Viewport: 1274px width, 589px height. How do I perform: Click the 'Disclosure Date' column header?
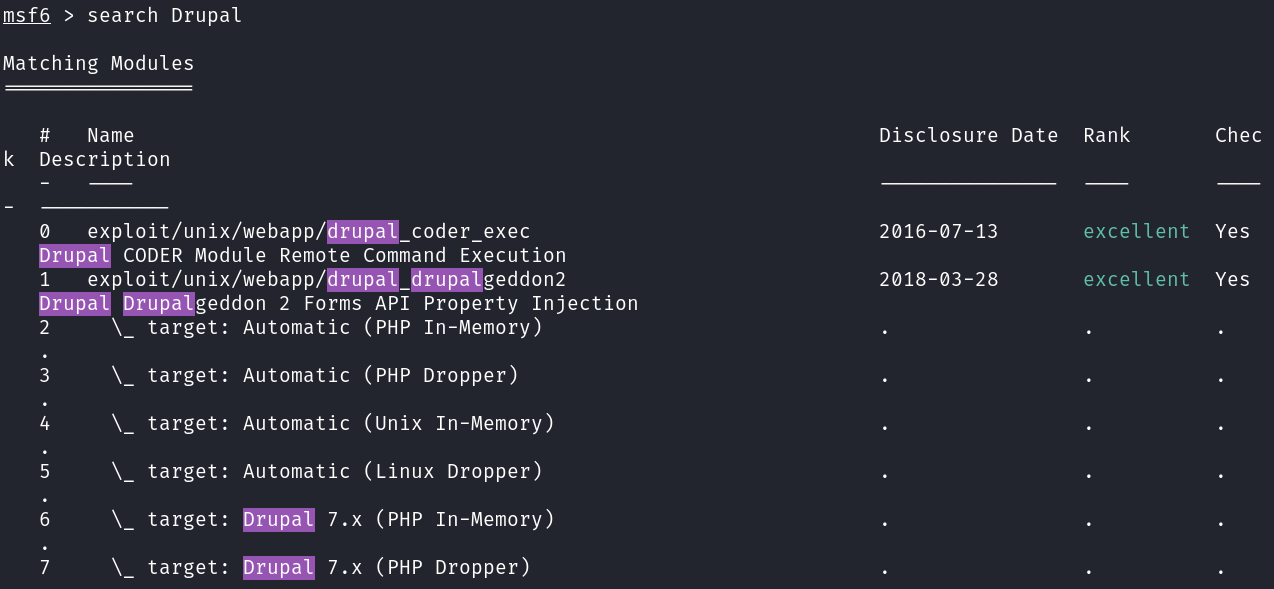(968, 136)
